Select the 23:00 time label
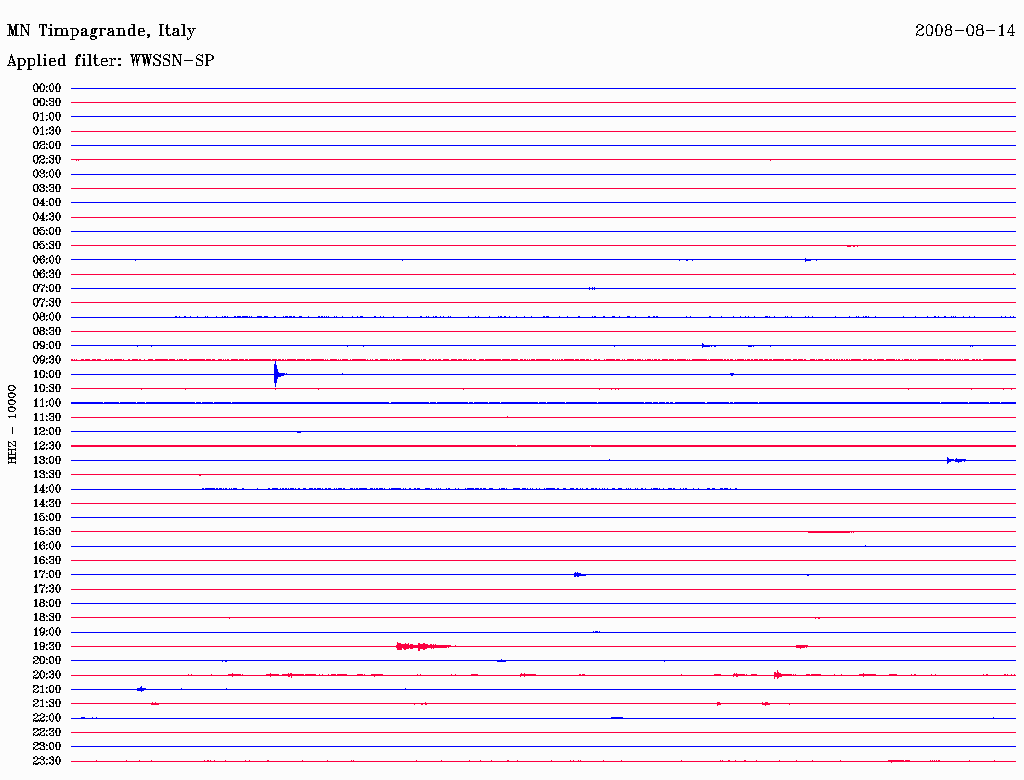 click(x=47, y=747)
